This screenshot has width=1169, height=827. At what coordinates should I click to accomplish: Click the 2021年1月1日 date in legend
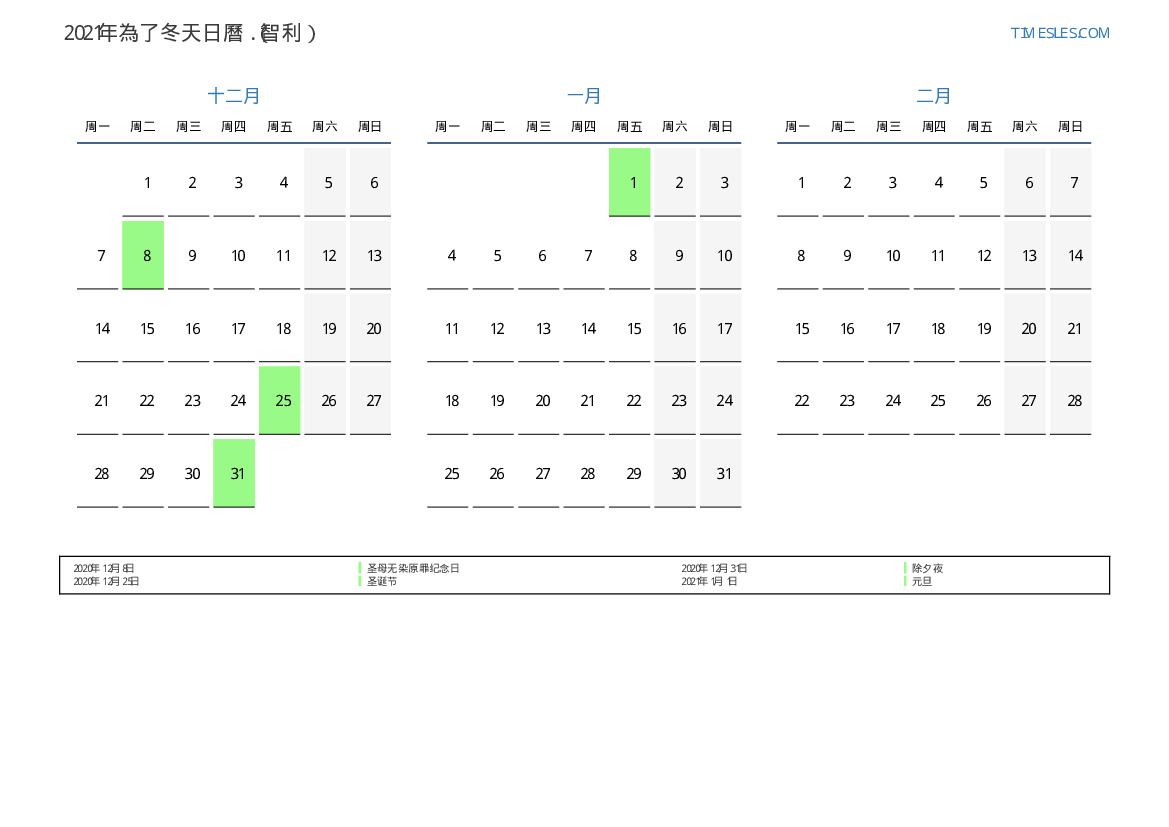[709, 581]
